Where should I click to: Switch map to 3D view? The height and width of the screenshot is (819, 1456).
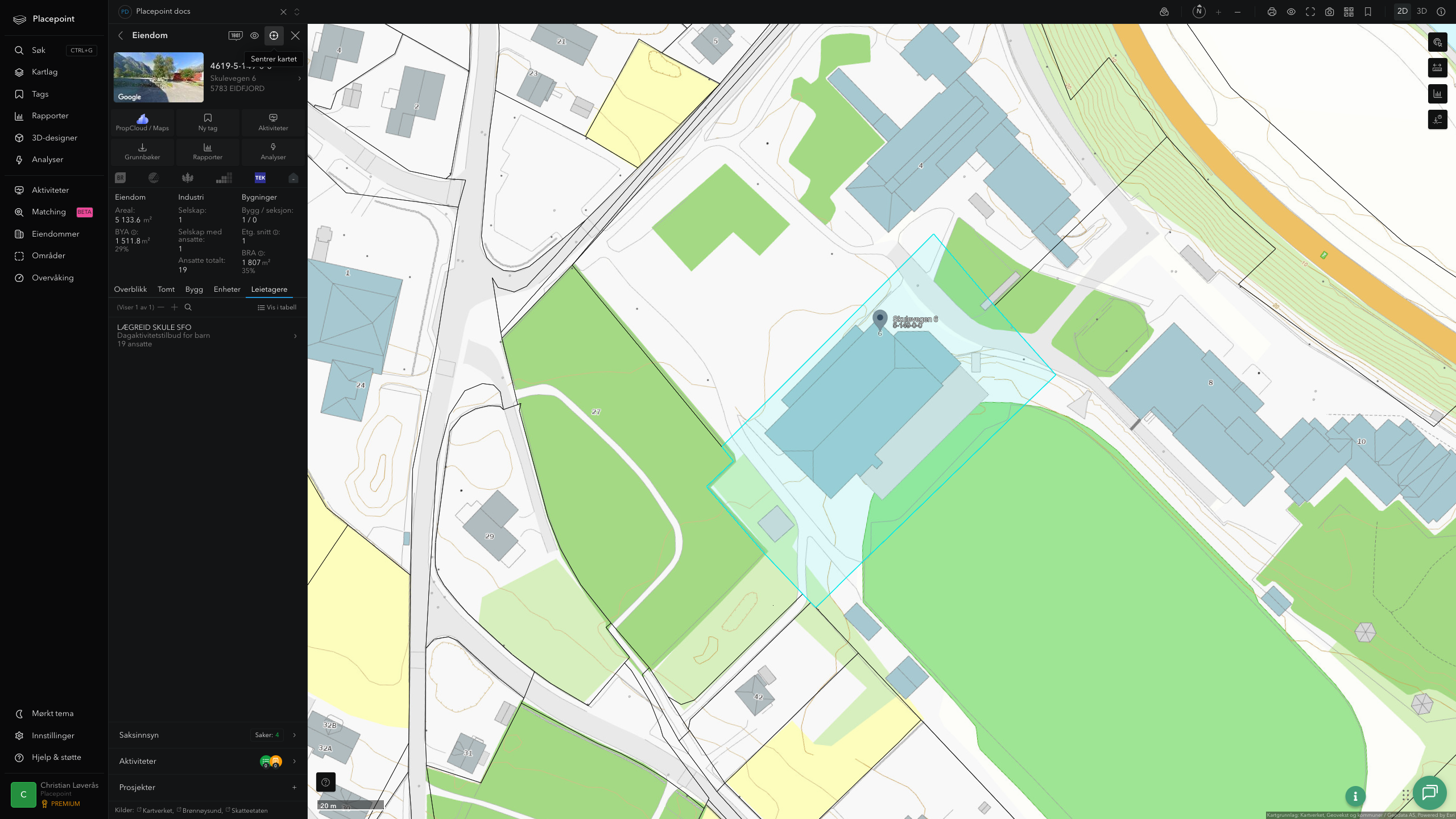pos(1421,11)
